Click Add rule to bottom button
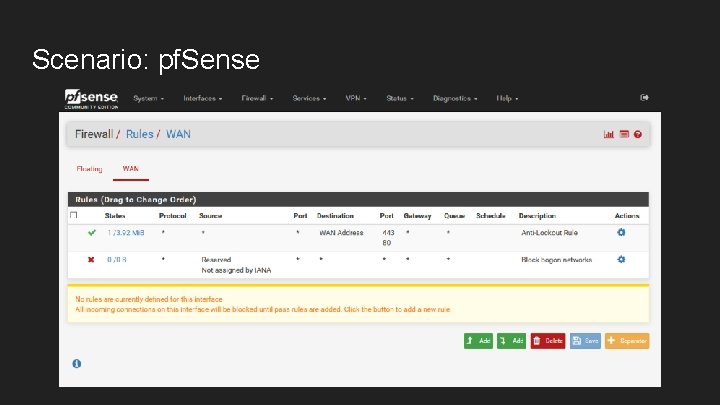Viewport: 720px width, 405px height. 511,341
